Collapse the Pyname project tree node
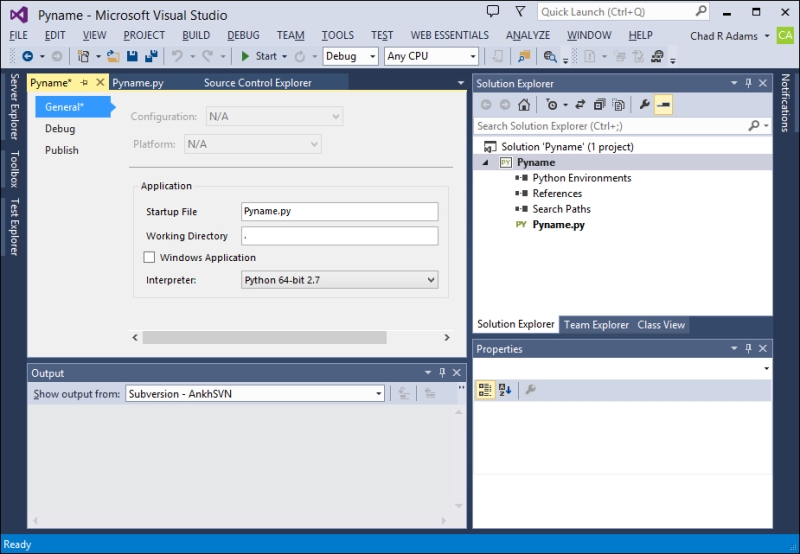 (486, 162)
